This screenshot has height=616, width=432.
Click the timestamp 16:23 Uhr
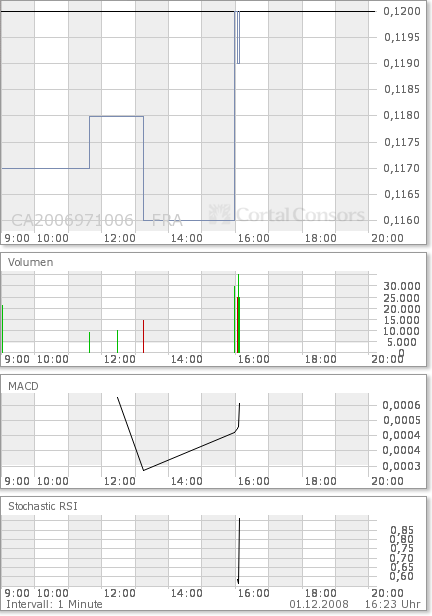click(393, 604)
